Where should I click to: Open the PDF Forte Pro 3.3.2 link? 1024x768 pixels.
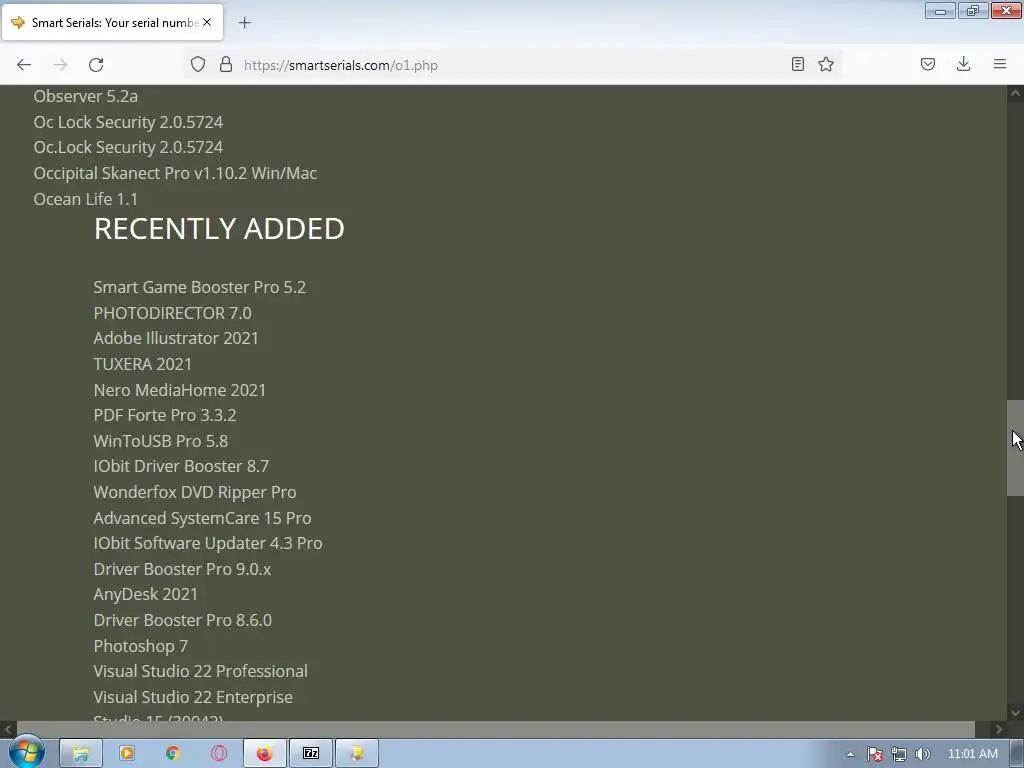[165, 415]
